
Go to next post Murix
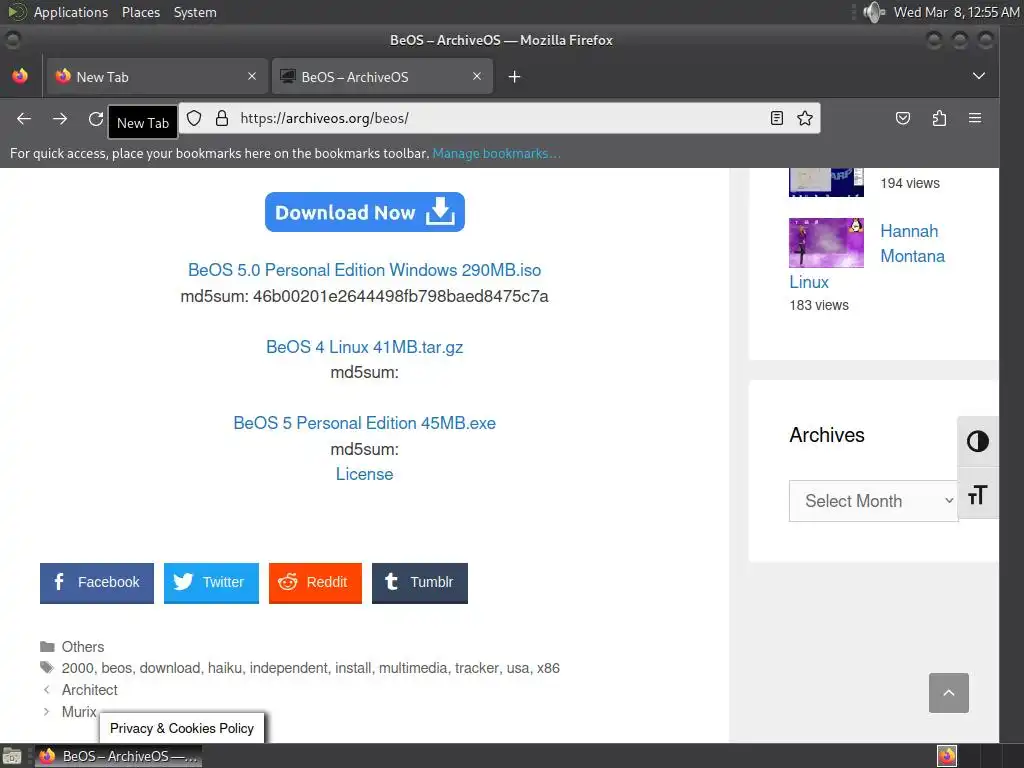(x=79, y=711)
